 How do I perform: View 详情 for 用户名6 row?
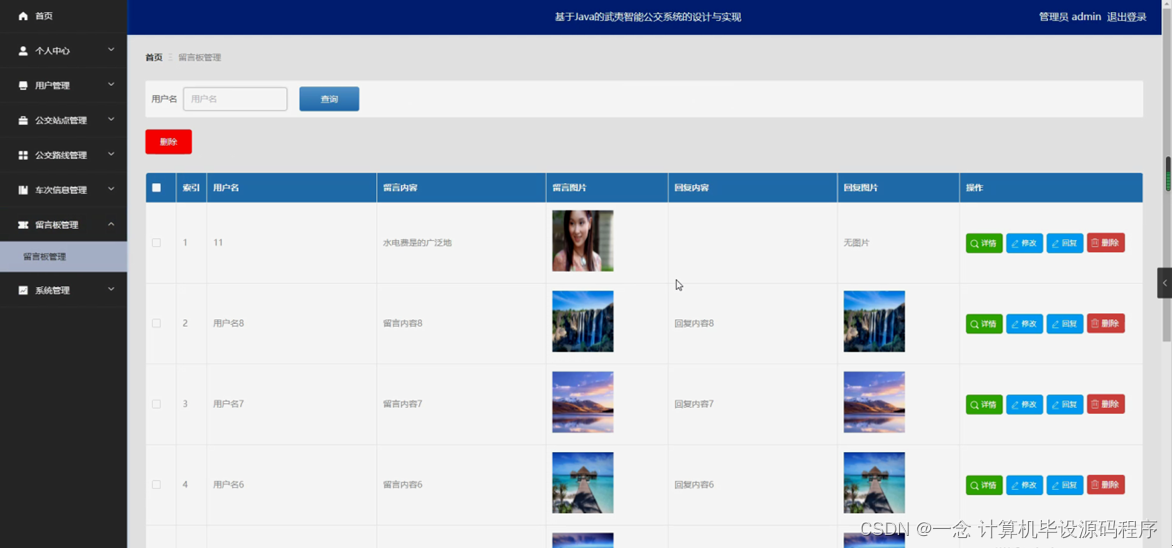984,485
